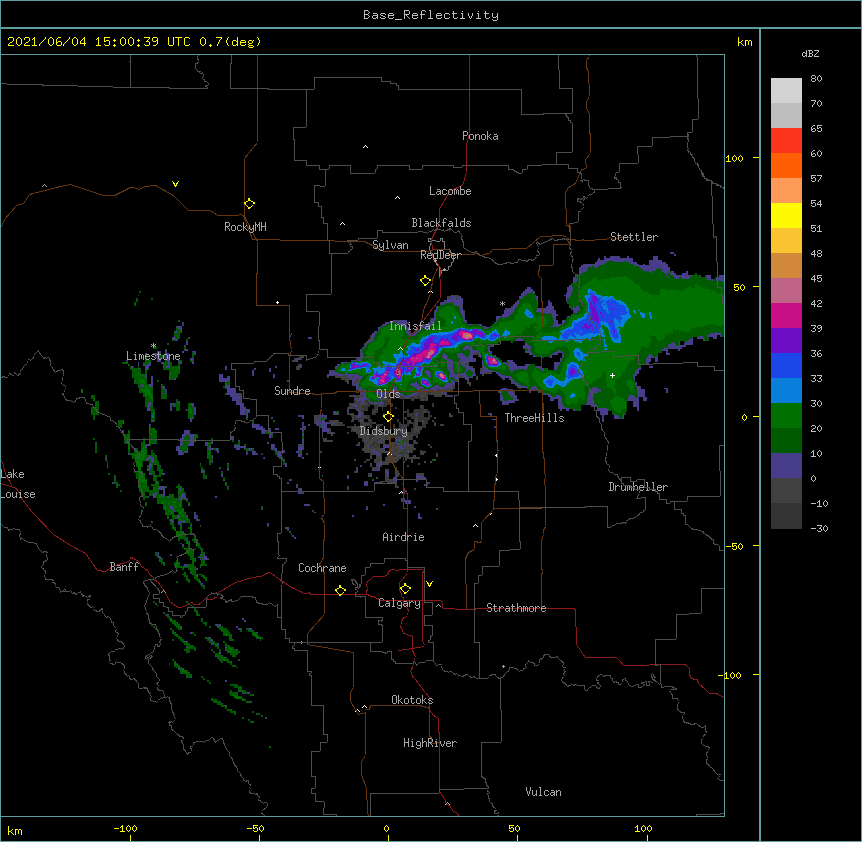Click the Airdrie label

(x=404, y=537)
